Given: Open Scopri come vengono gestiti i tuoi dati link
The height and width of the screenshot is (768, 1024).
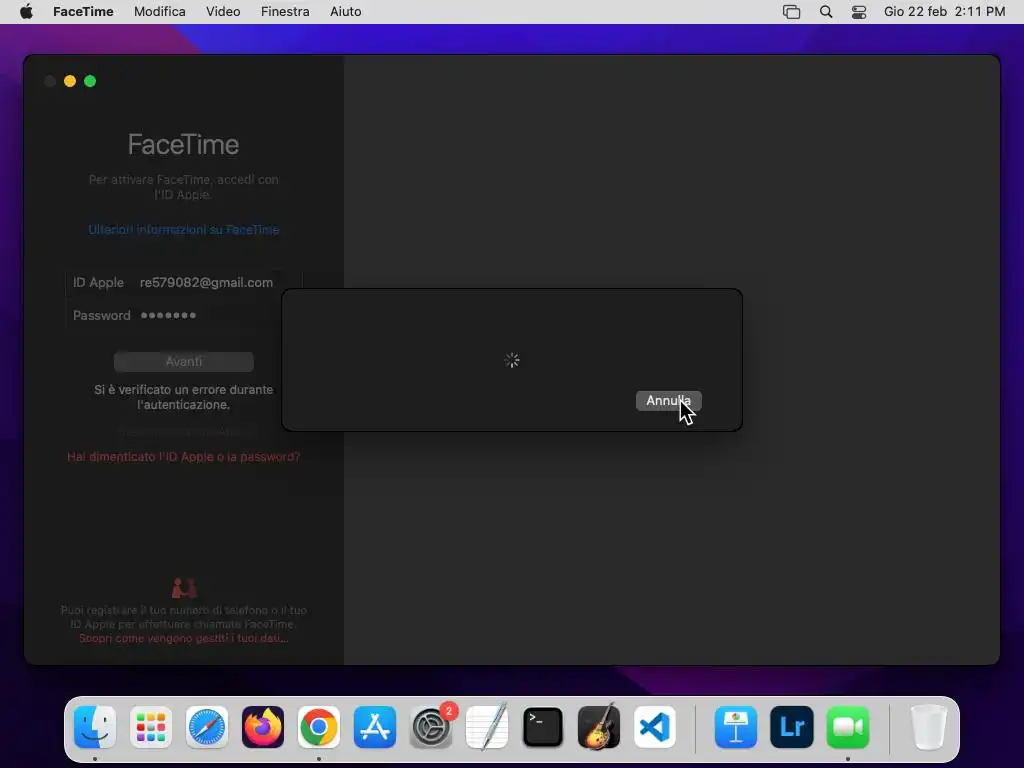Looking at the screenshot, I should [x=184, y=638].
